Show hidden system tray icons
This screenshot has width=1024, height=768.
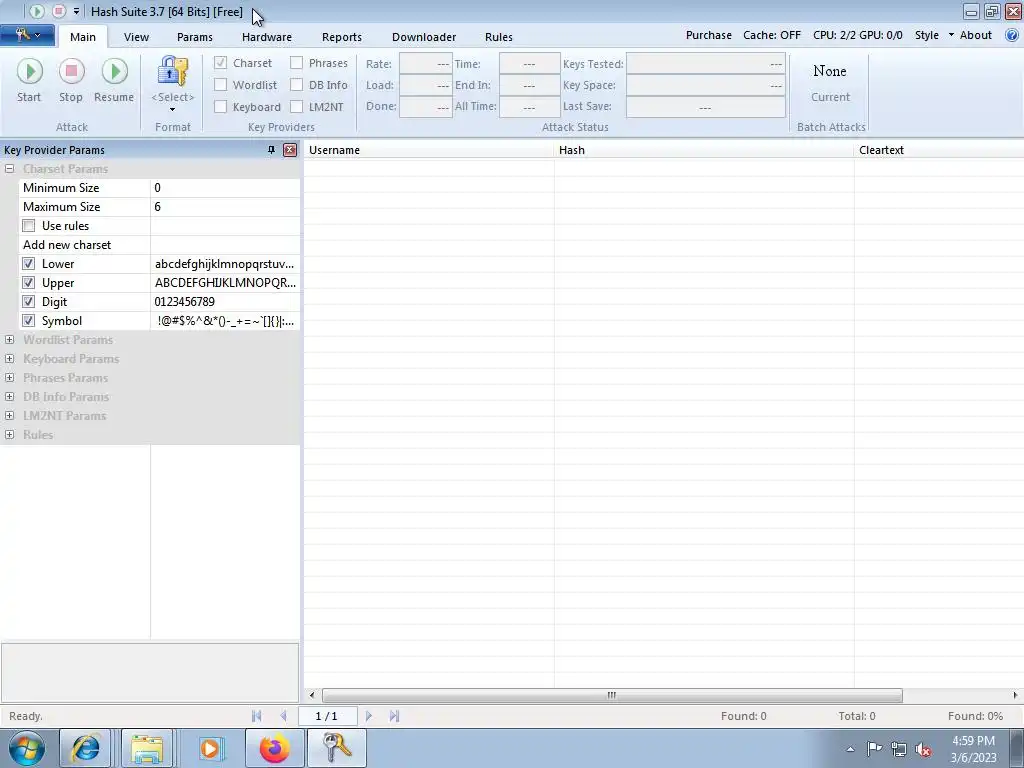click(850, 750)
